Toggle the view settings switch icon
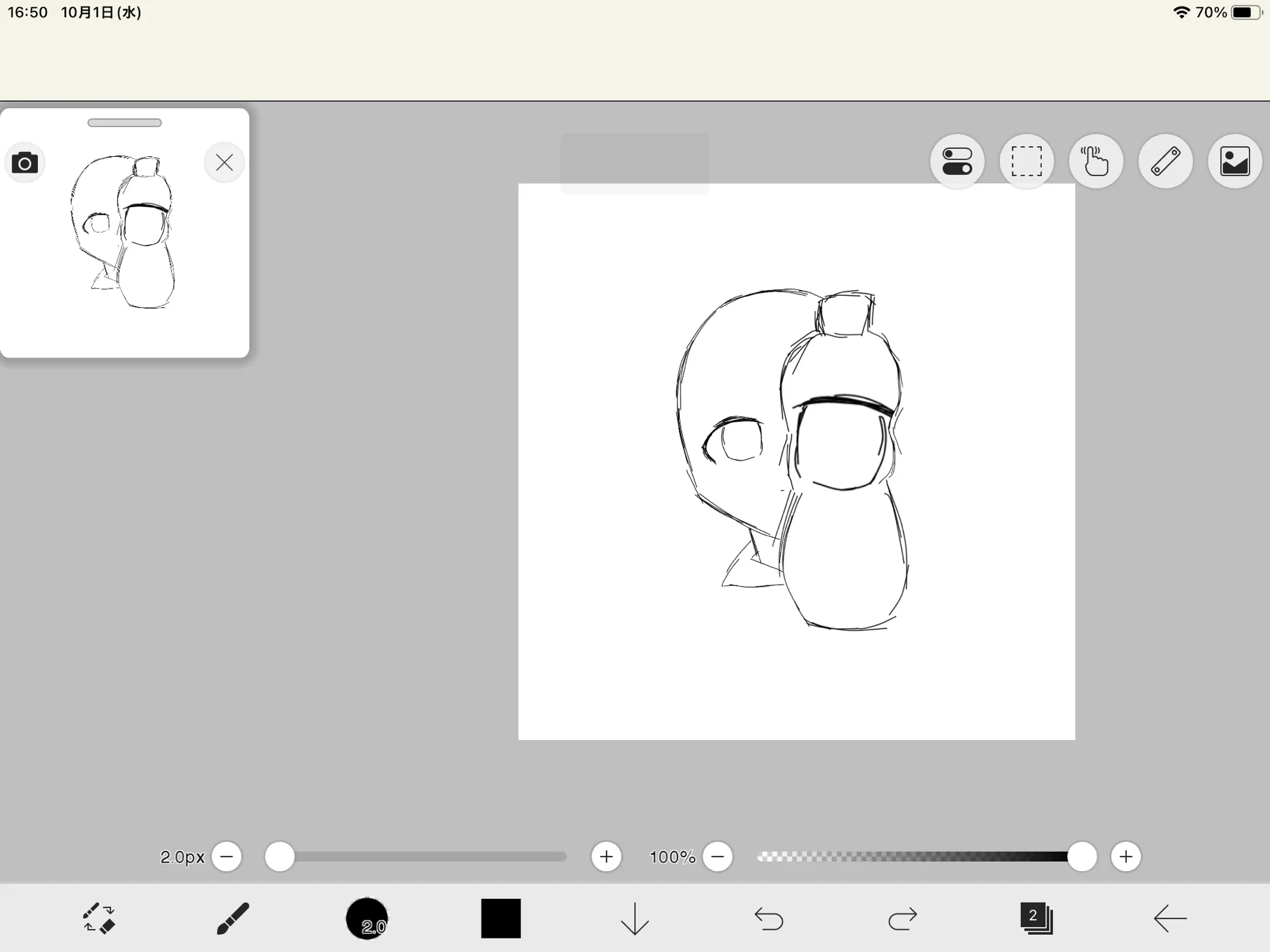 tap(957, 161)
